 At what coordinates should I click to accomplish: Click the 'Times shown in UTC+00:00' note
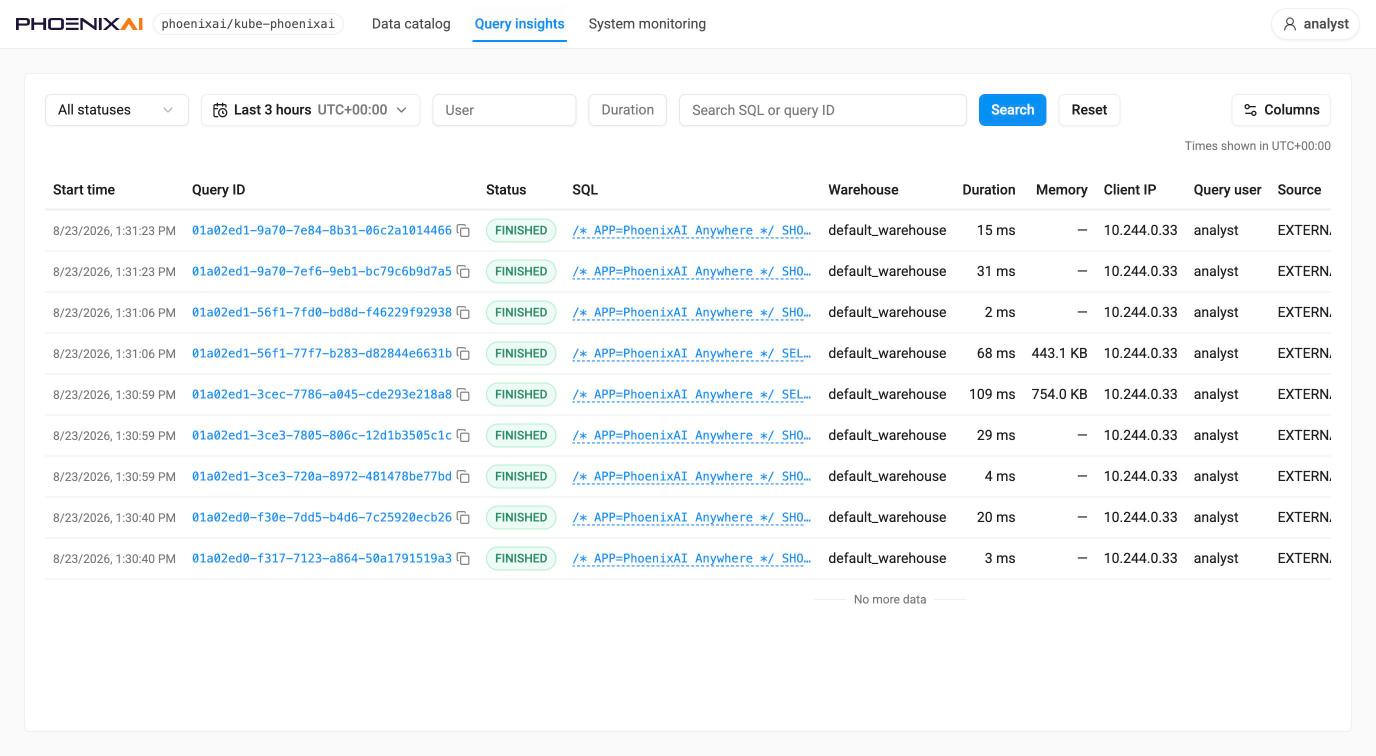coord(1257,146)
